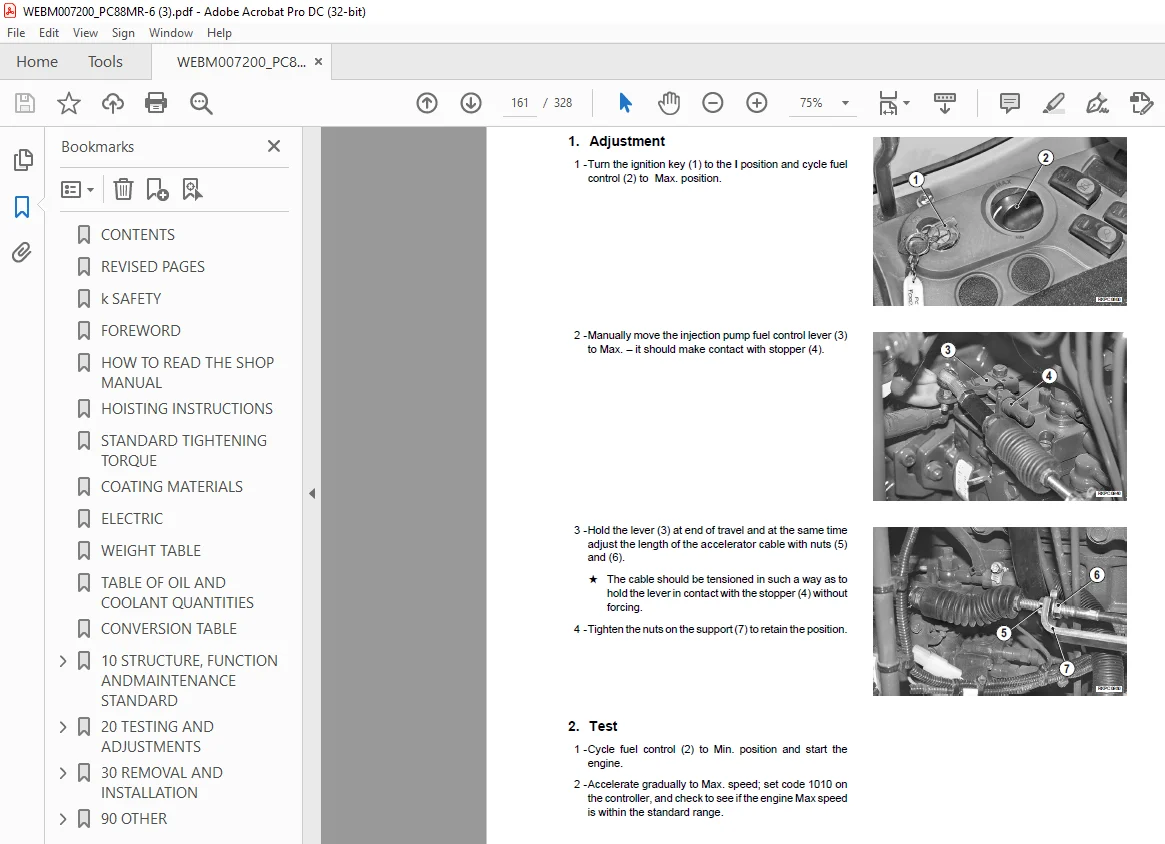Open HOW TO READ THE SHOP MANUAL bookmark
The width and height of the screenshot is (1165, 844).
coord(187,372)
